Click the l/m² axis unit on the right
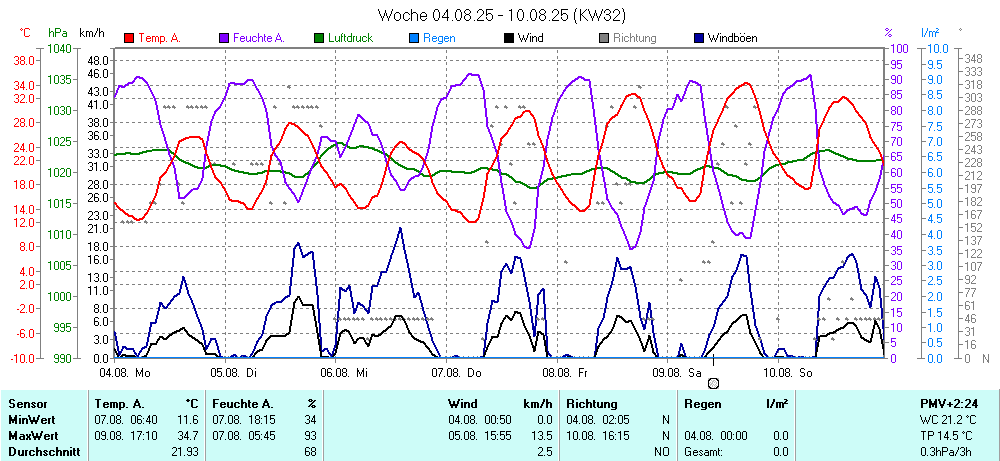Screen dimensions: 1000x461 (931, 33)
